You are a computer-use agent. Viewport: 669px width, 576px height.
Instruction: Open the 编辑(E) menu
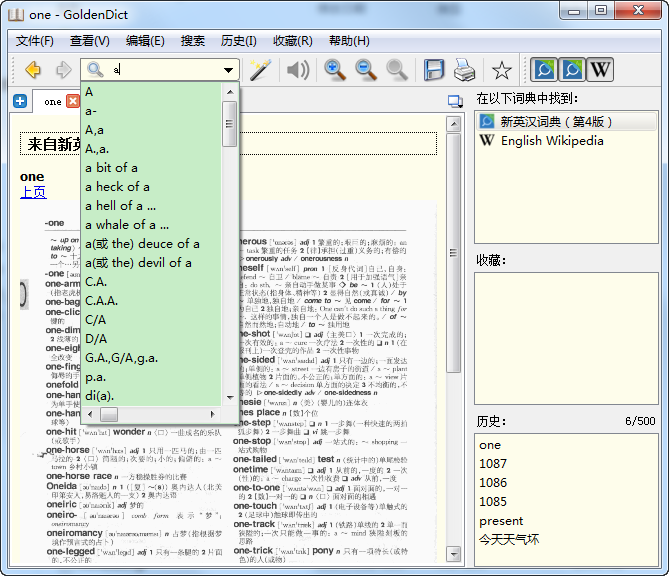145,41
